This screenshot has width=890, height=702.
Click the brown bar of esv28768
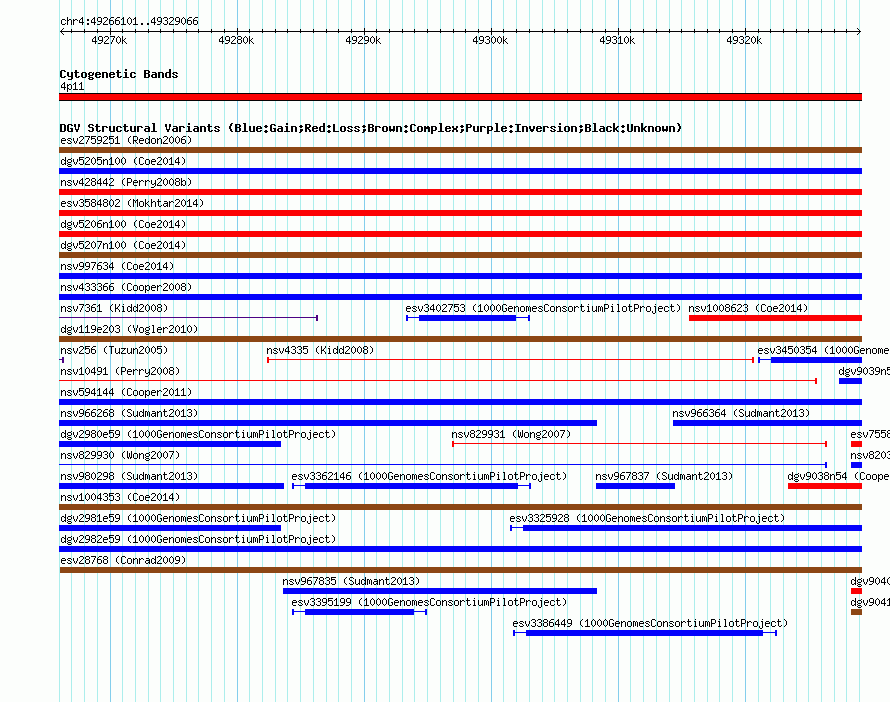(x=460, y=570)
